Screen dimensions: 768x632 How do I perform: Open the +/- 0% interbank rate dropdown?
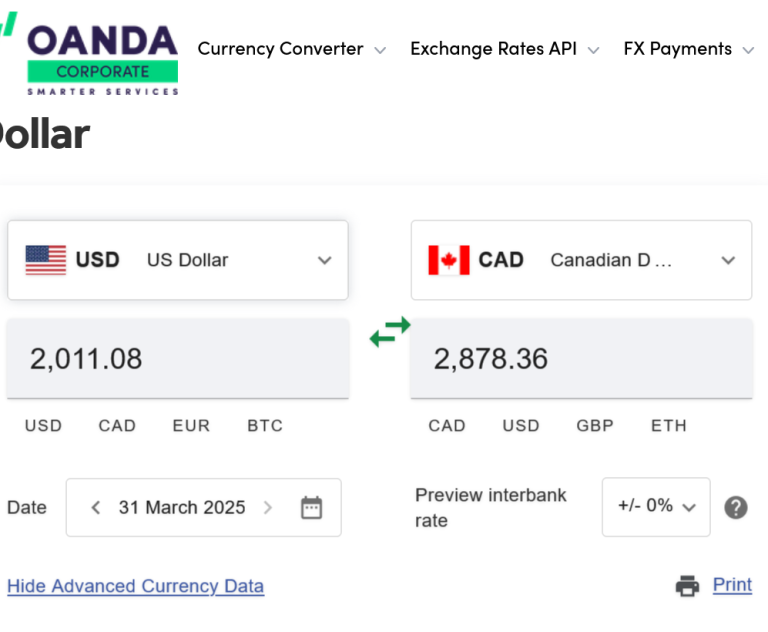click(656, 506)
